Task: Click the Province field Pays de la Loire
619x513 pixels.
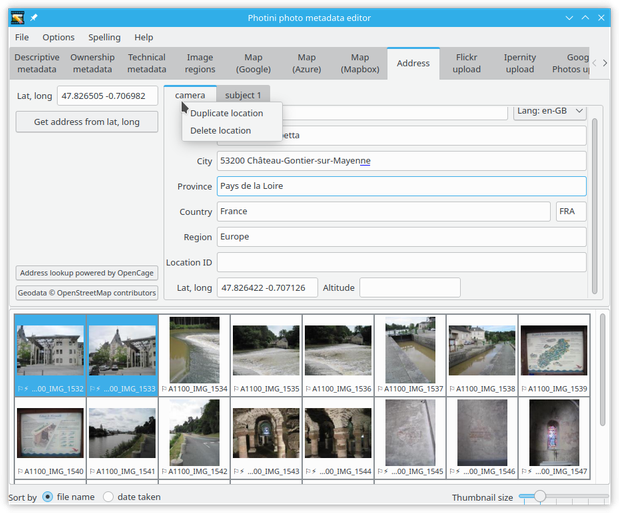Action: 401,186
